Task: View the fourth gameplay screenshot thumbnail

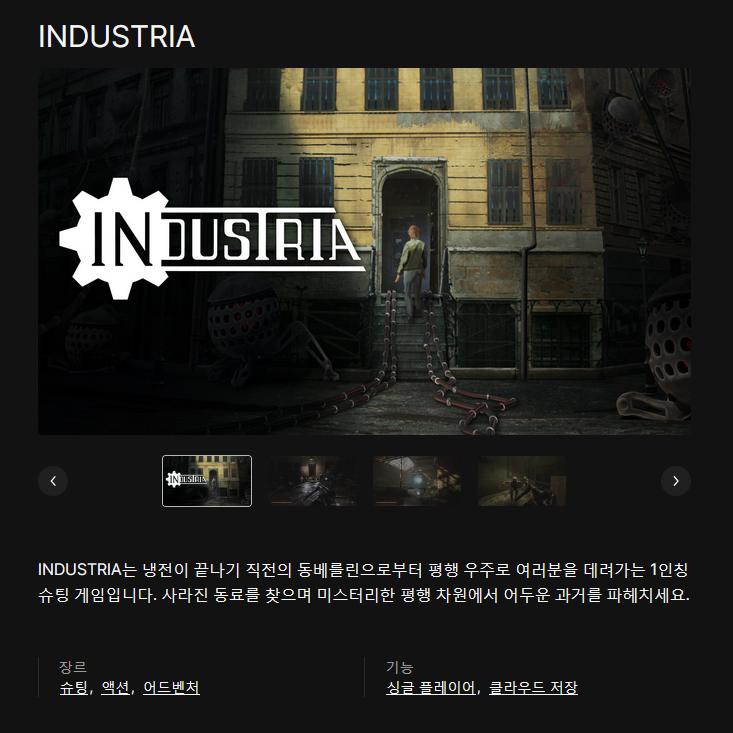Action: [x=522, y=481]
